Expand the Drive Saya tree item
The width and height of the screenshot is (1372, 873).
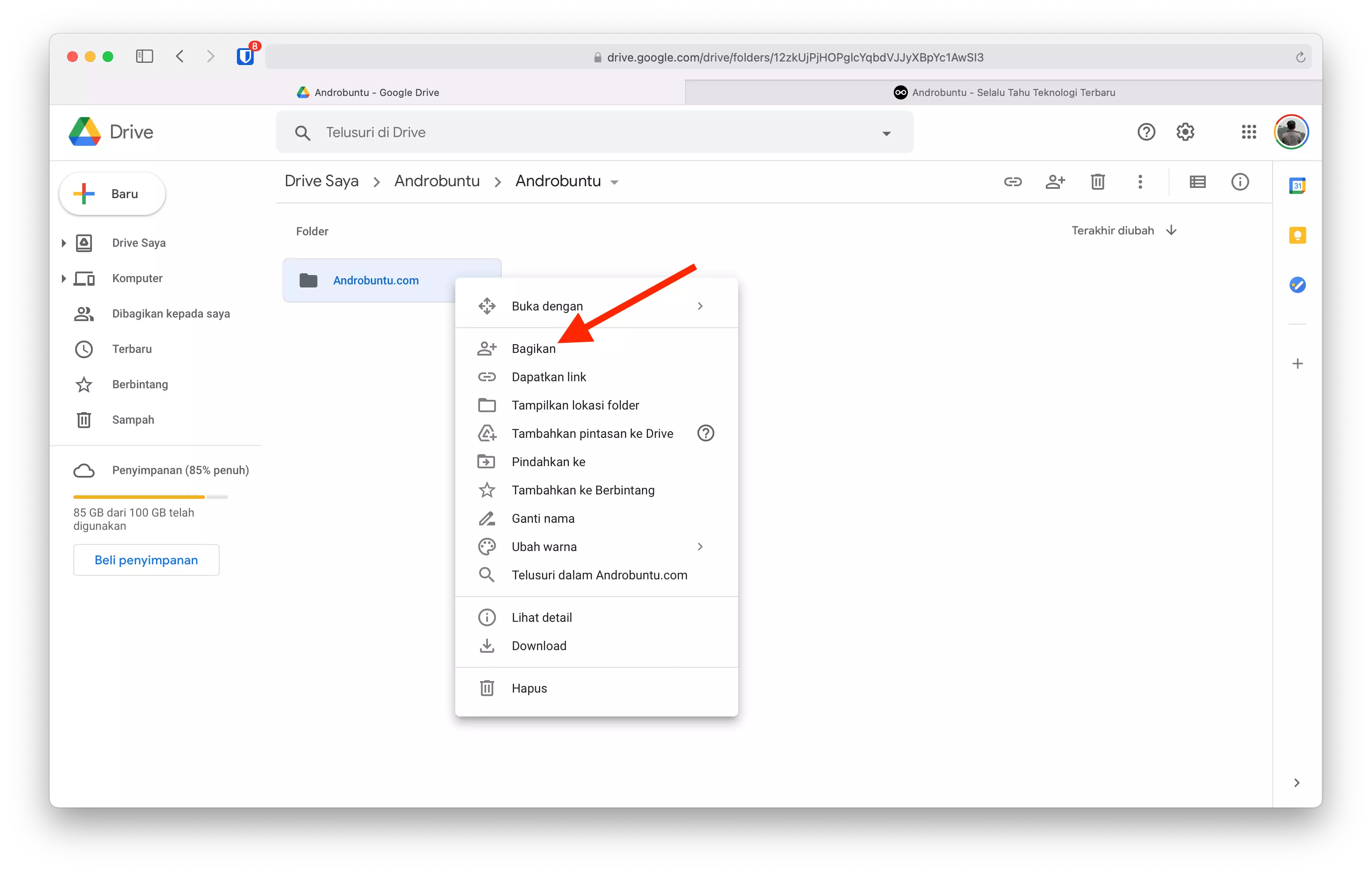pyautogui.click(x=63, y=242)
